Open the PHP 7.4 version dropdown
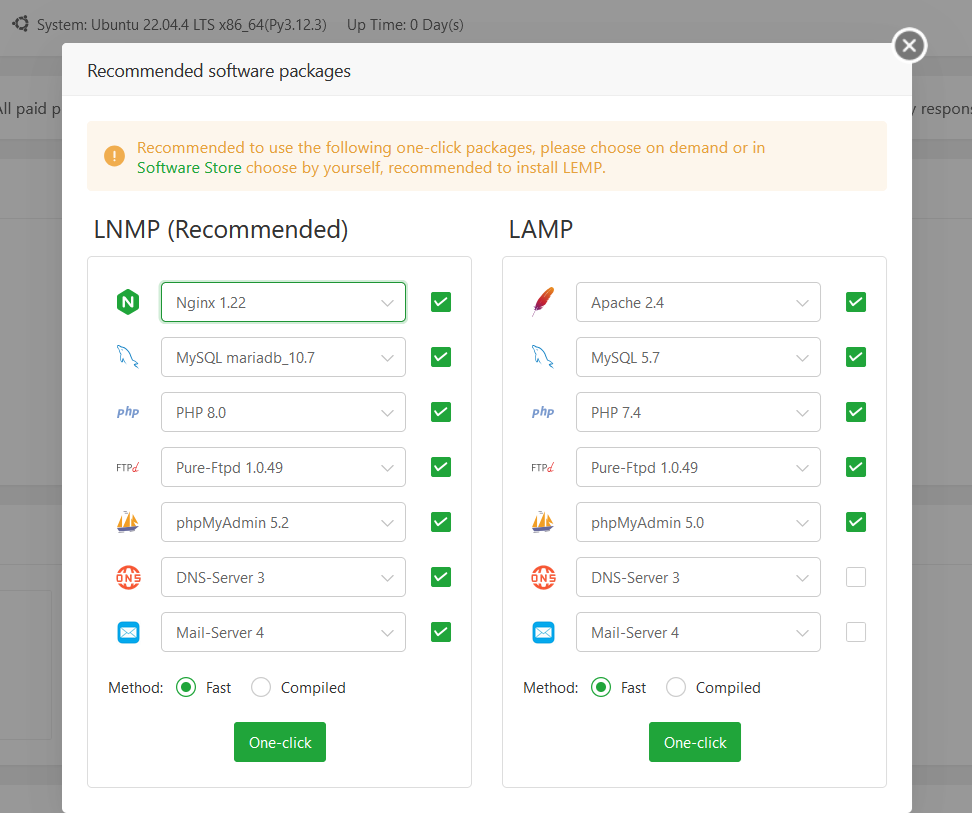 tap(698, 412)
